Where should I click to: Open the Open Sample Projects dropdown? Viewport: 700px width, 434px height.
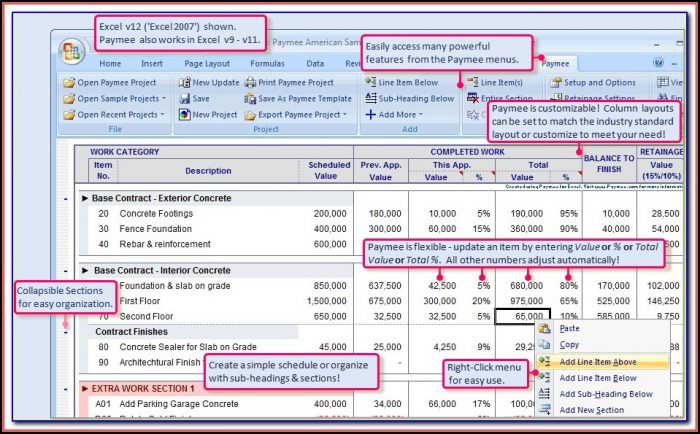pyautogui.click(x=163, y=98)
